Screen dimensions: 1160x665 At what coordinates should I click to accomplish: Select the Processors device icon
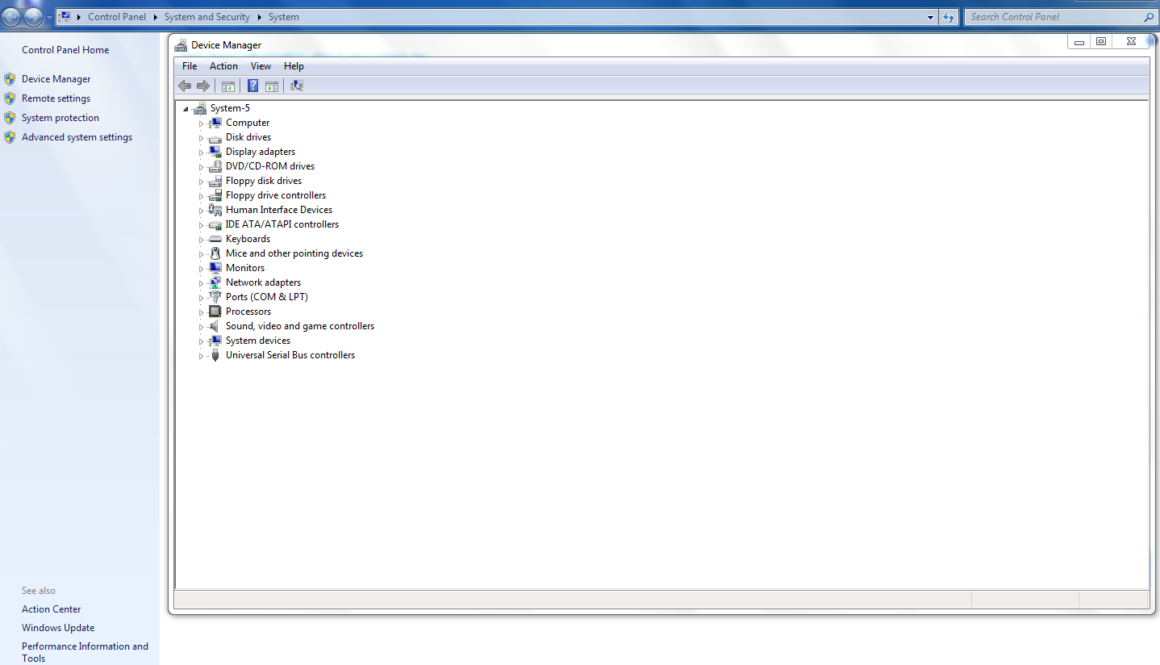(215, 312)
